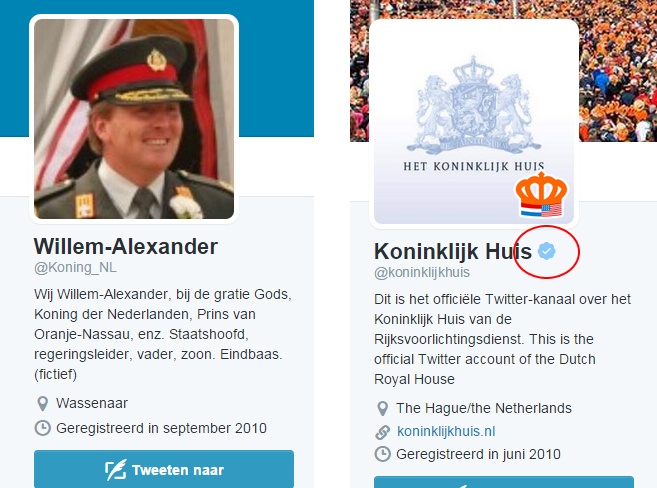657x488 pixels.
Task: Click the Tweeten naar button
Action: coord(164,469)
